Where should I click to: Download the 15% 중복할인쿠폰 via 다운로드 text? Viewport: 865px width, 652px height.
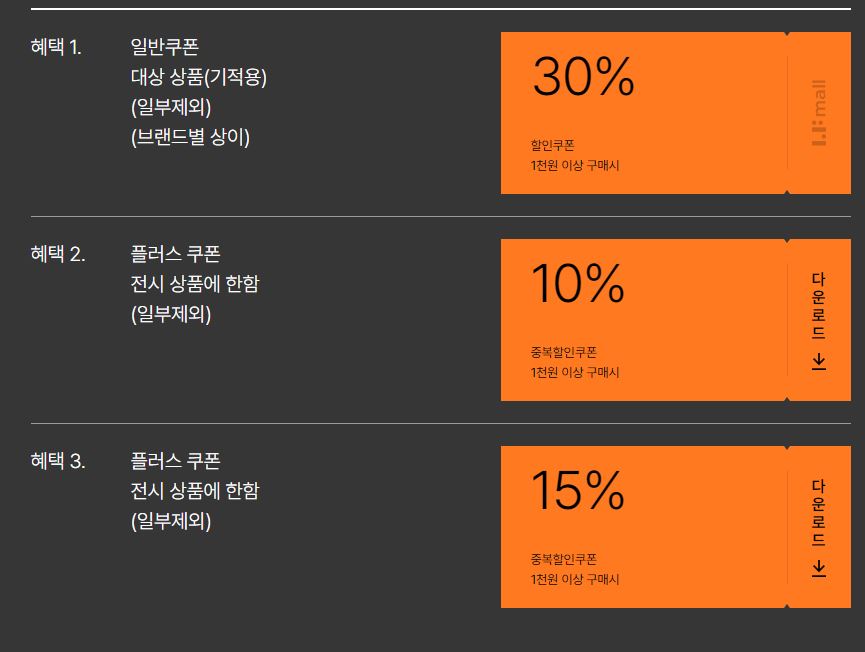click(x=819, y=513)
